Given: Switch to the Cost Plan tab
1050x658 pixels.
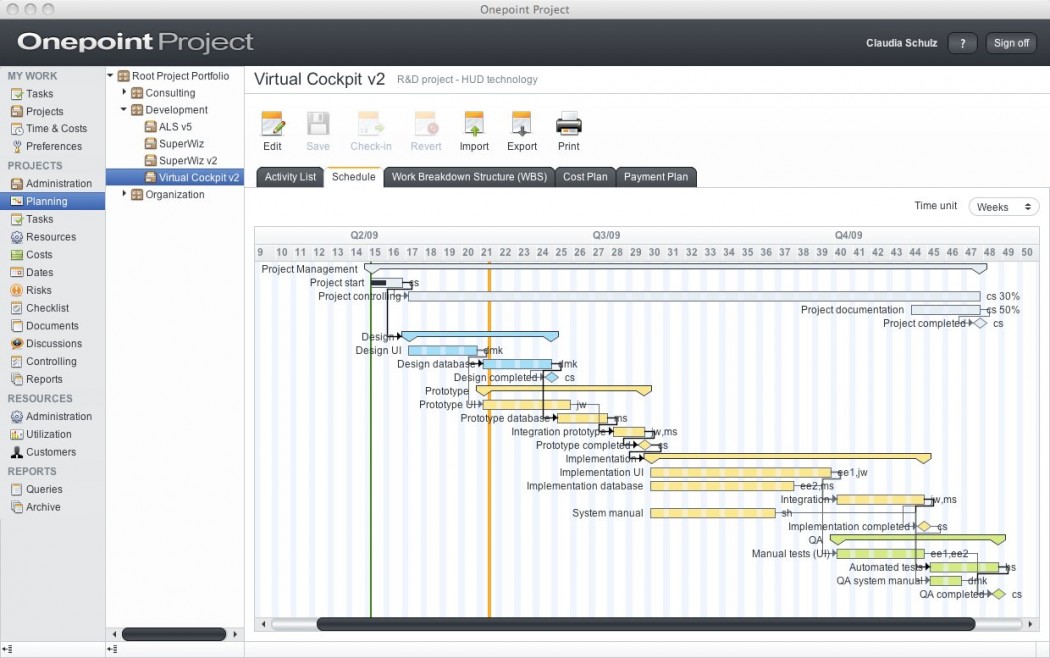Looking at the screenshot, I should click(x=585, y=177).
